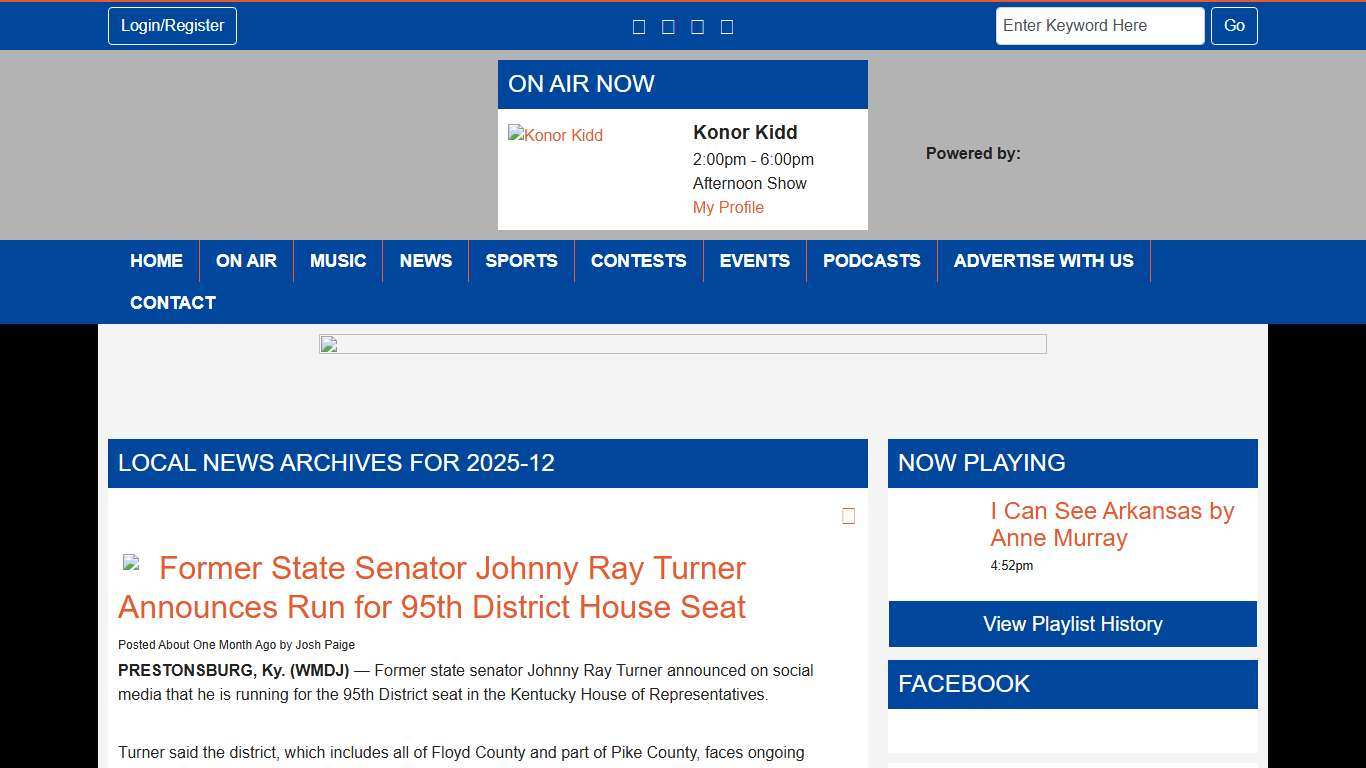Screen dimensions: 1366x768
Task: Open the HOME menu item
Action: 156,261
